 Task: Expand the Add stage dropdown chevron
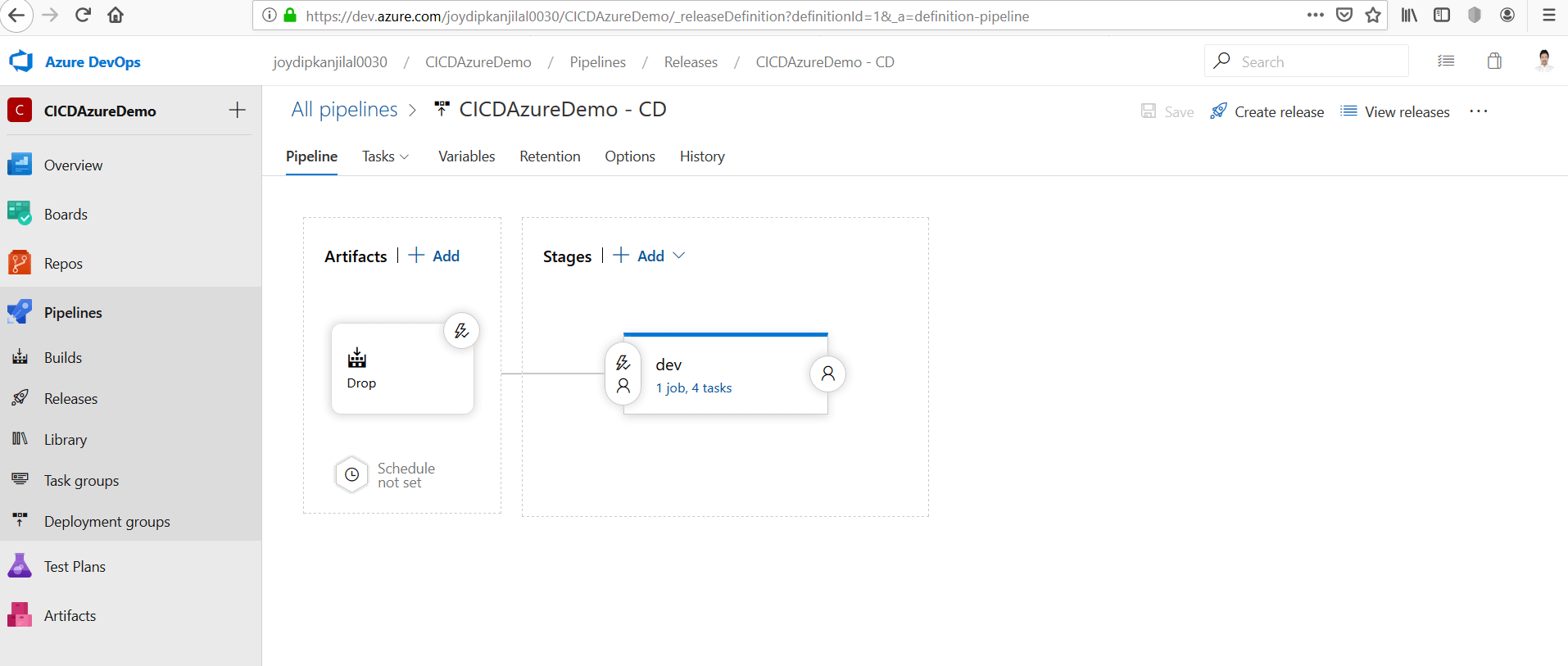coord(679,256)
